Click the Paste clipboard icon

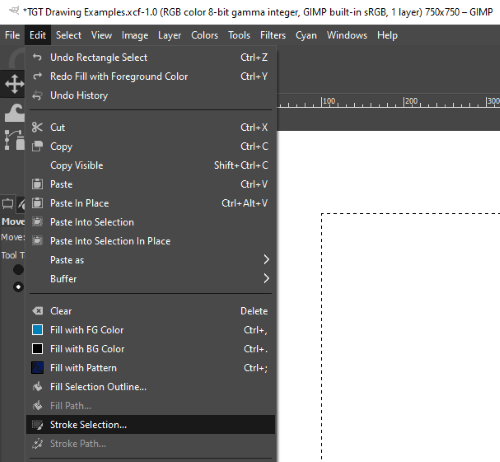coord(37,184)
